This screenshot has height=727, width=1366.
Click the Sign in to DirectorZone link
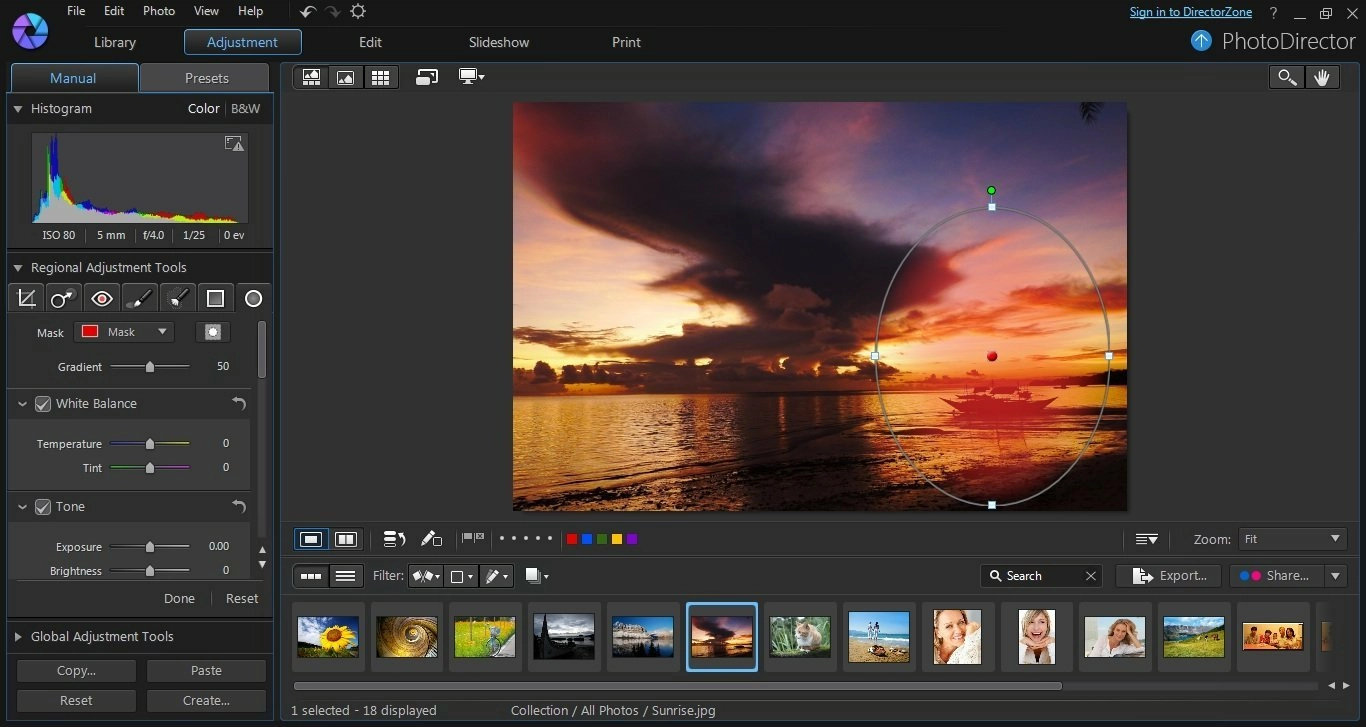1190,12
